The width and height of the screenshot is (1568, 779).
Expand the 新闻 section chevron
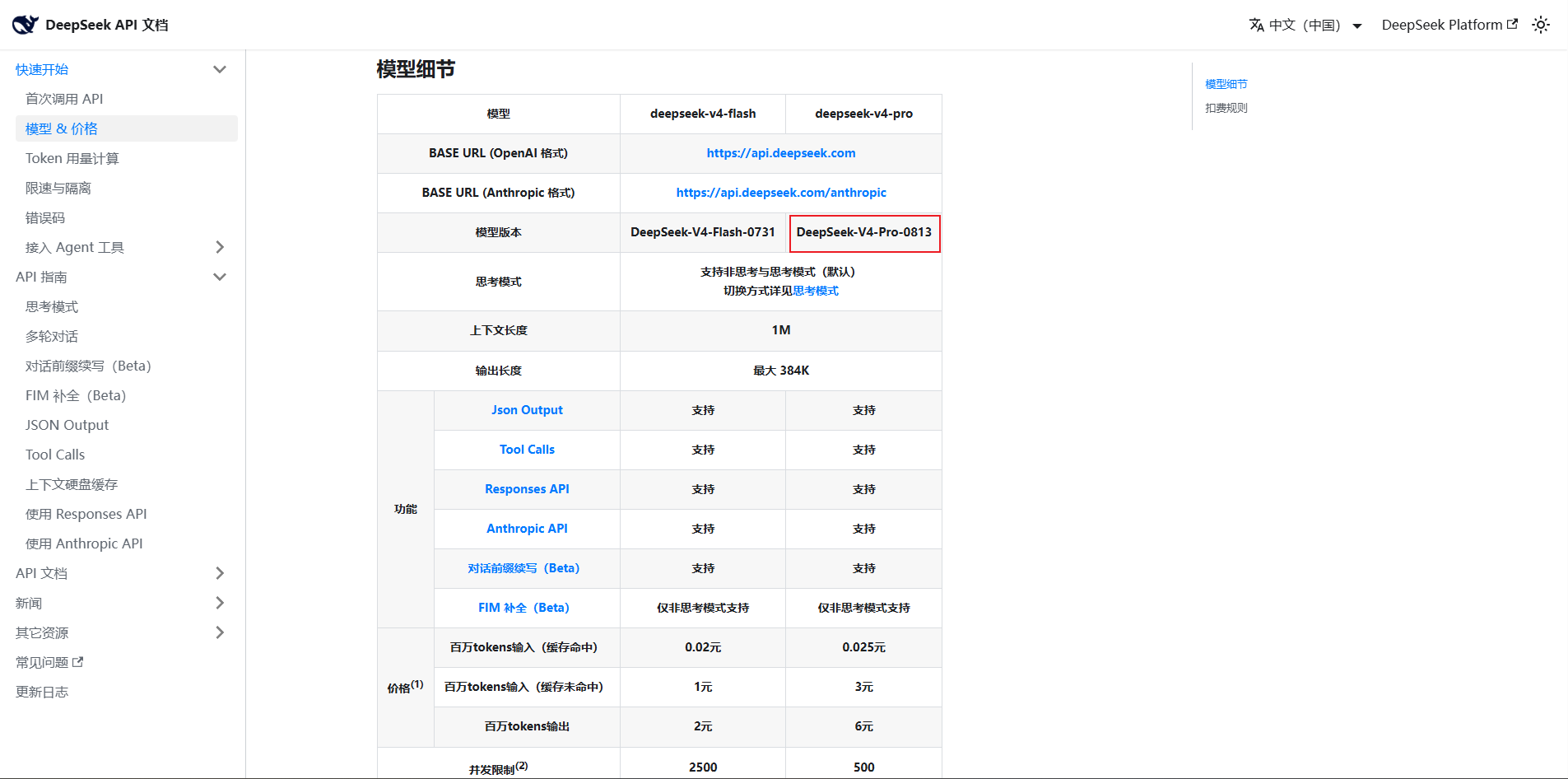(220, 603)
